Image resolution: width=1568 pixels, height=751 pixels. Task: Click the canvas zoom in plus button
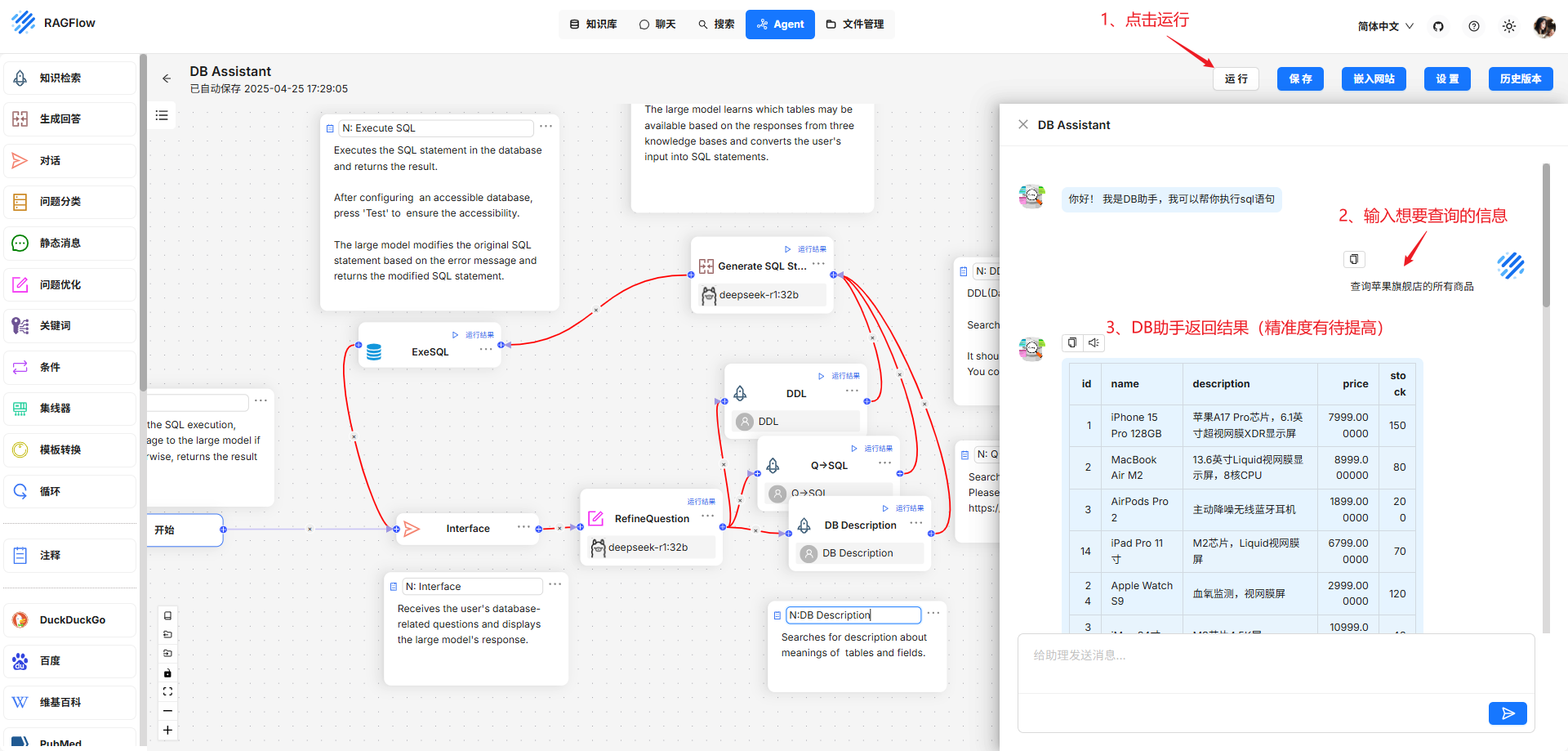(x=167, y=731)
